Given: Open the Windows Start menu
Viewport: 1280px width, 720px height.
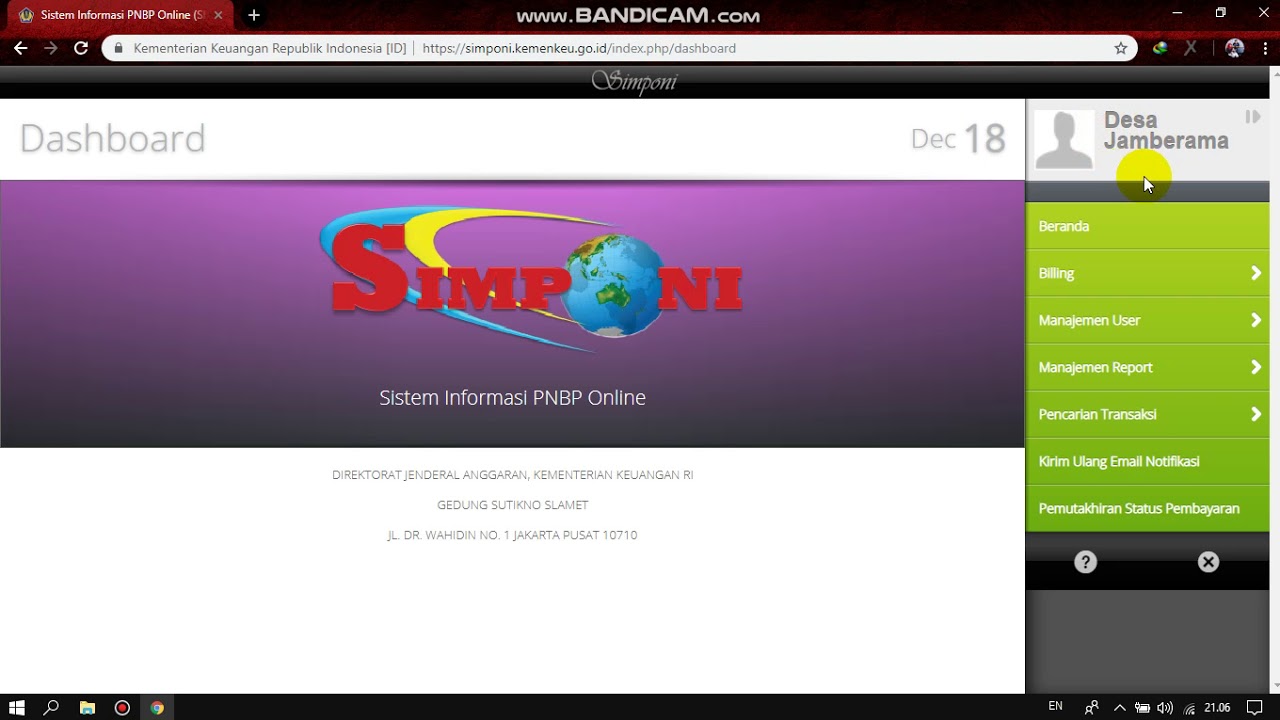Looking at the screenshot, I should coord(17,707).
